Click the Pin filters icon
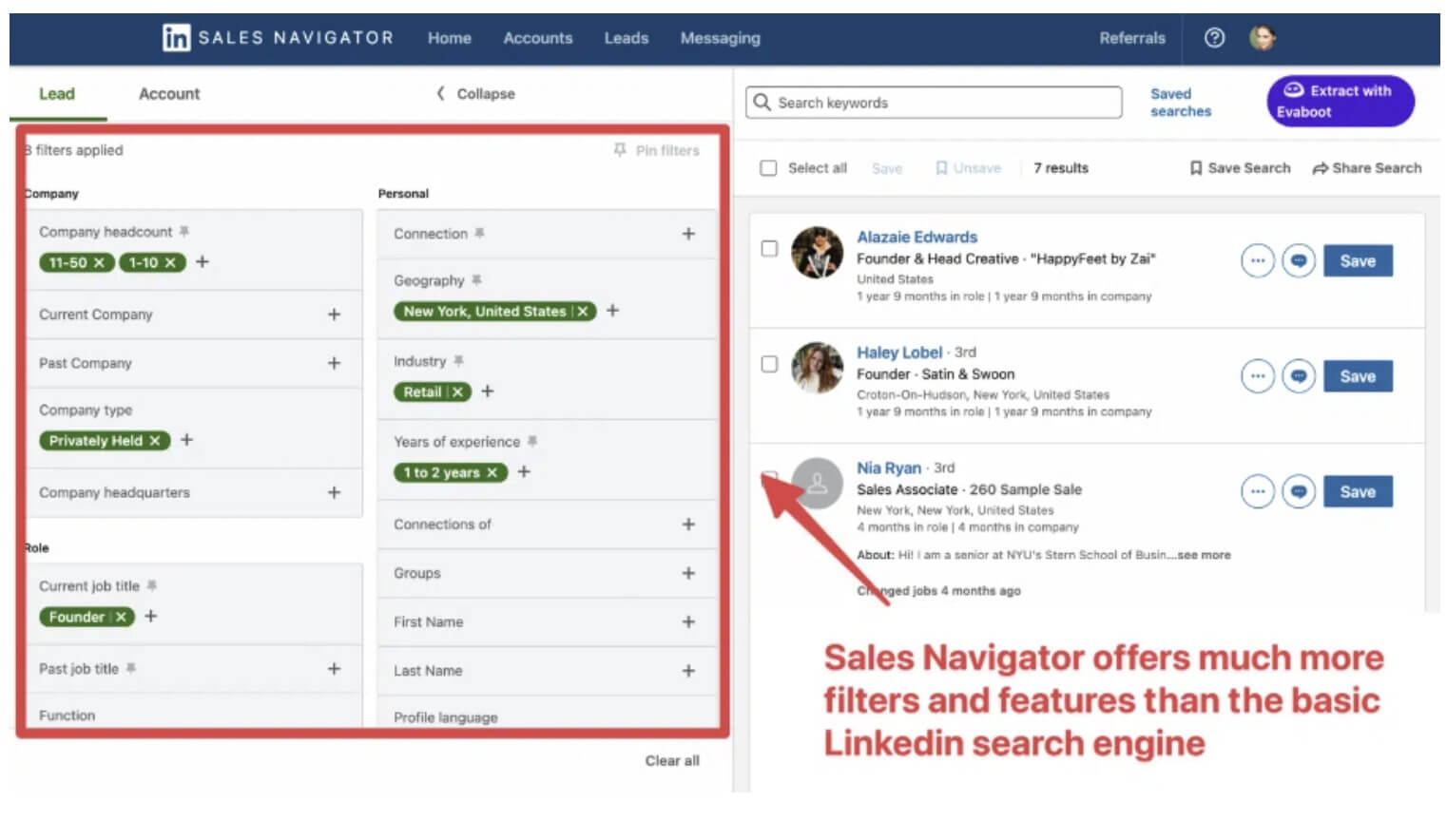 (620, 150)
